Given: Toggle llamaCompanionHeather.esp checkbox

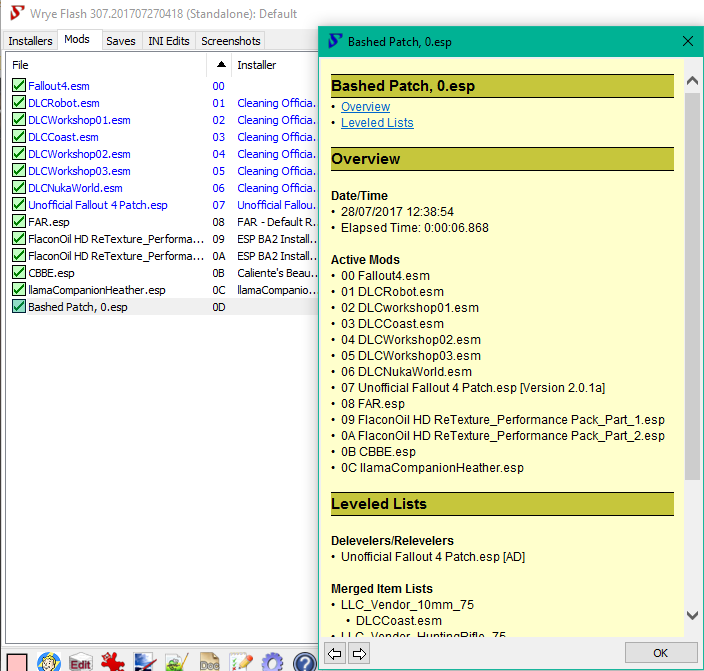Looking at the screenshot, I should tap(18, 290).
